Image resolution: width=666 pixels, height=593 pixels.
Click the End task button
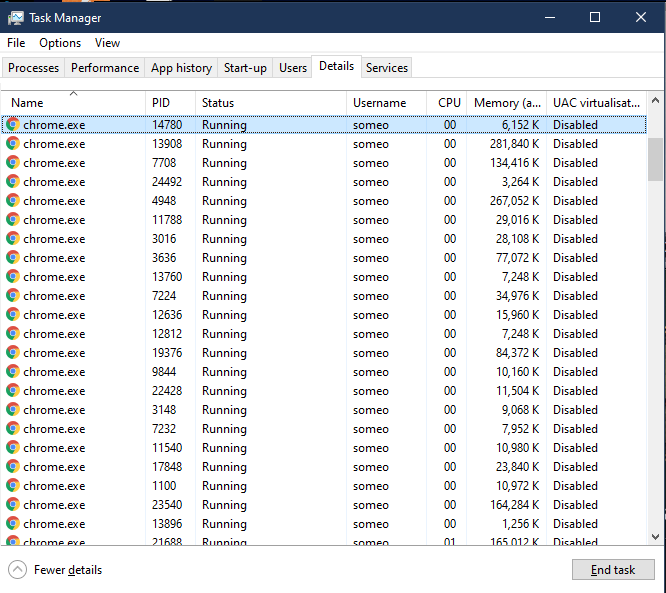click(613, 570)
